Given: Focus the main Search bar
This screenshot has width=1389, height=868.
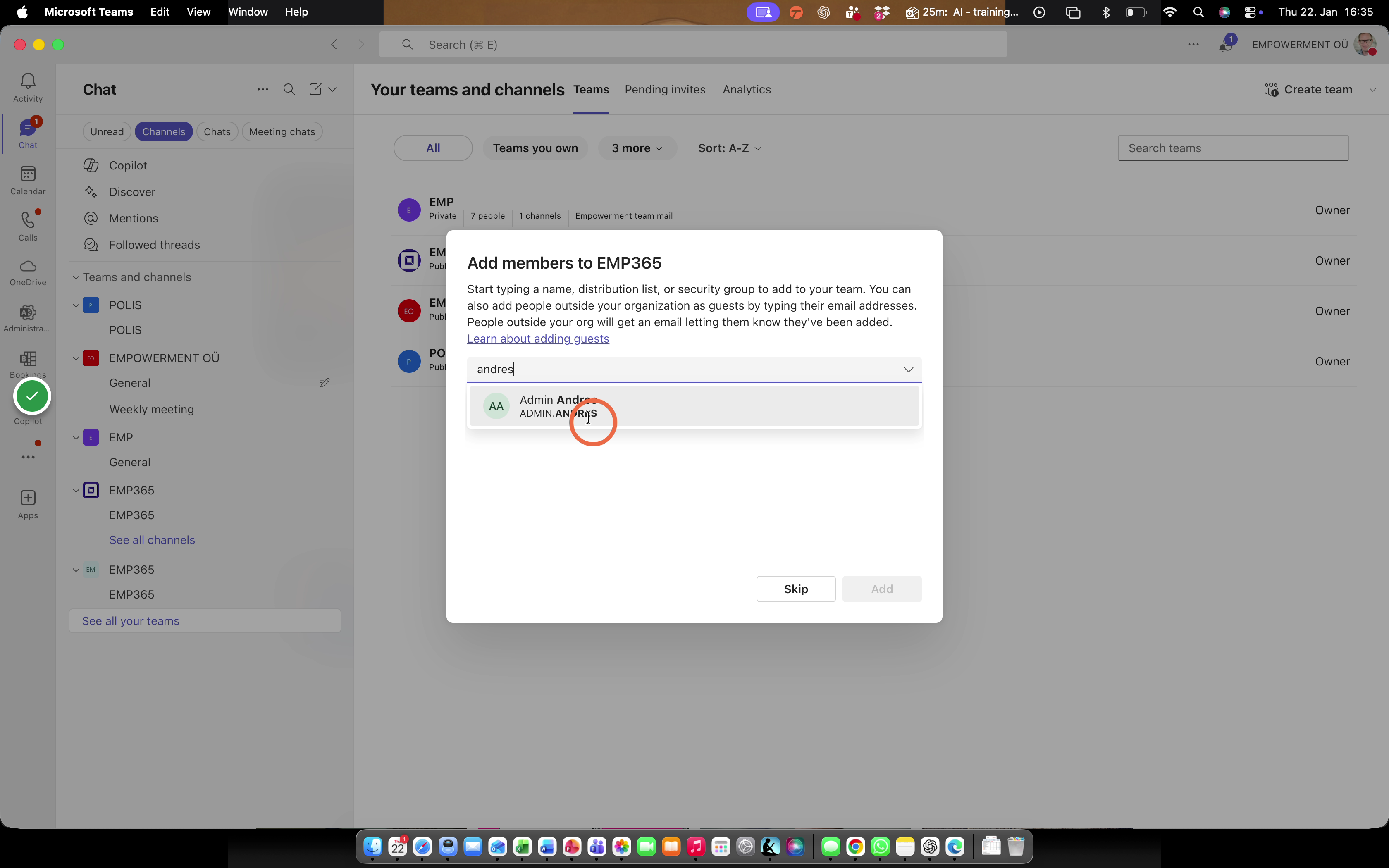Looking at the screenshot, I should (693, 45).
